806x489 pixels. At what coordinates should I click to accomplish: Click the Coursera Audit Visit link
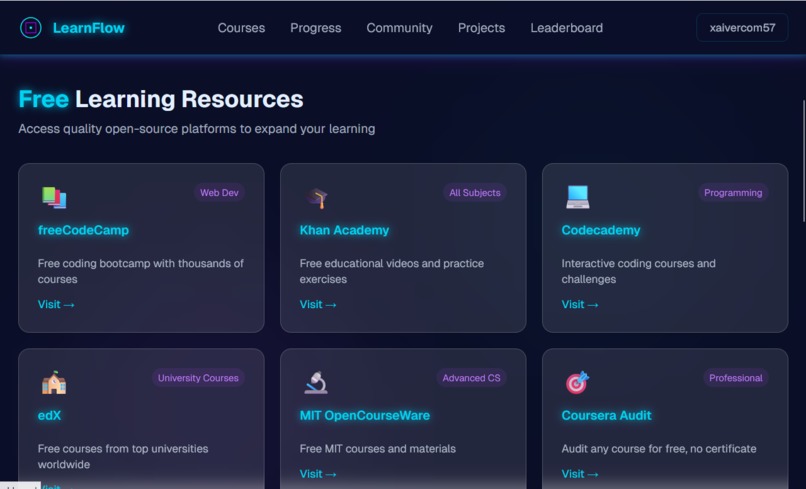pyautogui.click(x=580, y=474)
